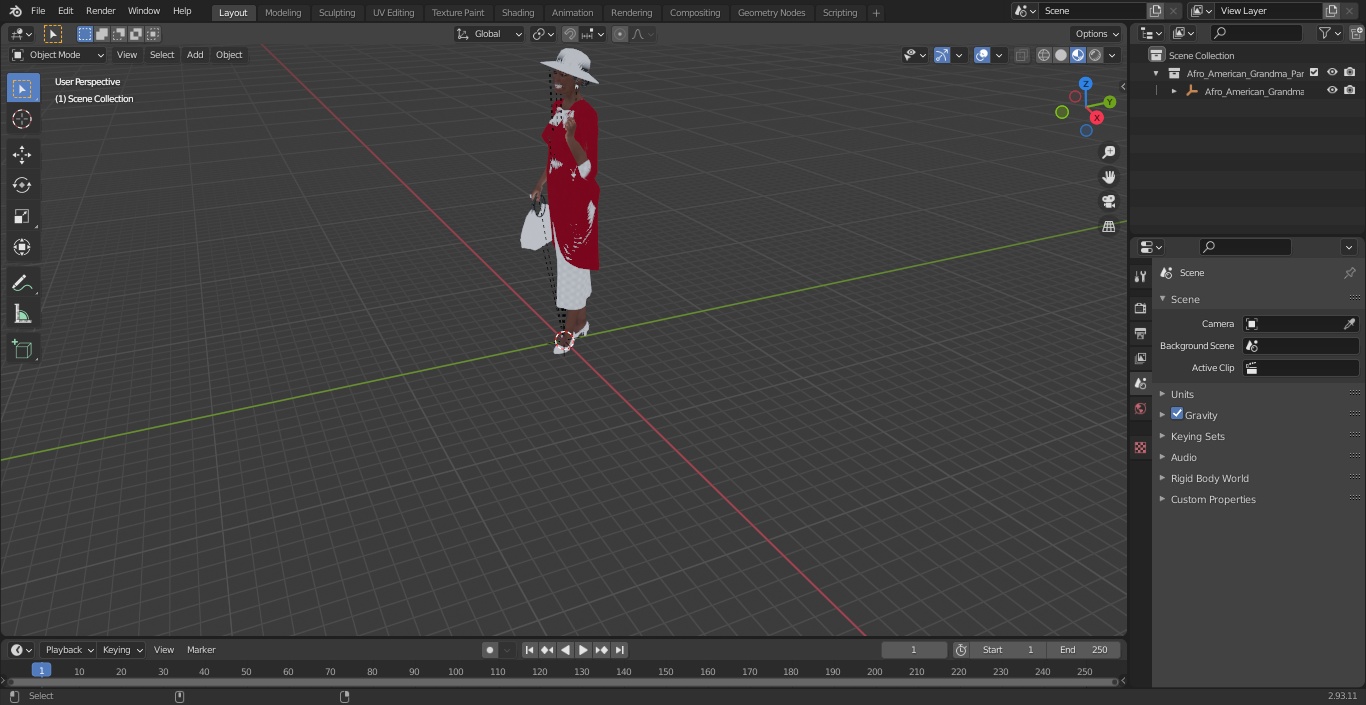This screenshot has width=1366, height=705.
Task: Activate the Rotate tool
Action: [x=22, y=185]
